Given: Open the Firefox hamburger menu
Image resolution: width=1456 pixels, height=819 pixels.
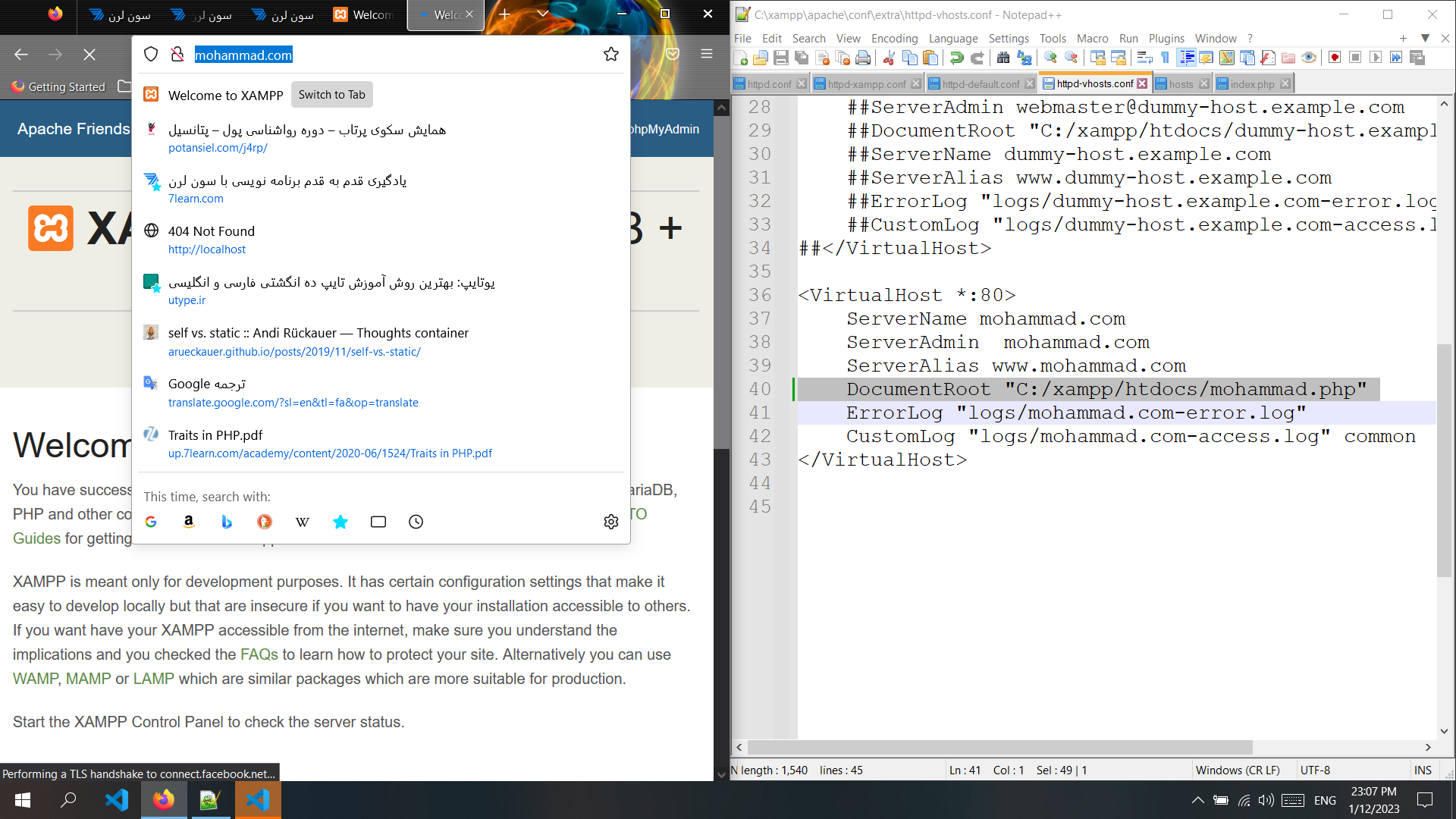Looking at the screenshot, I should pyautogui.click(x=707, y=54).
